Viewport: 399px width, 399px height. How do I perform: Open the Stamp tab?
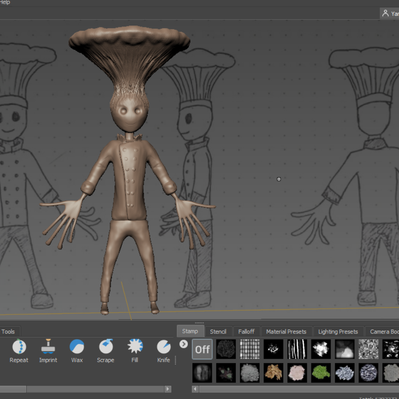click(x=190, y=331)
